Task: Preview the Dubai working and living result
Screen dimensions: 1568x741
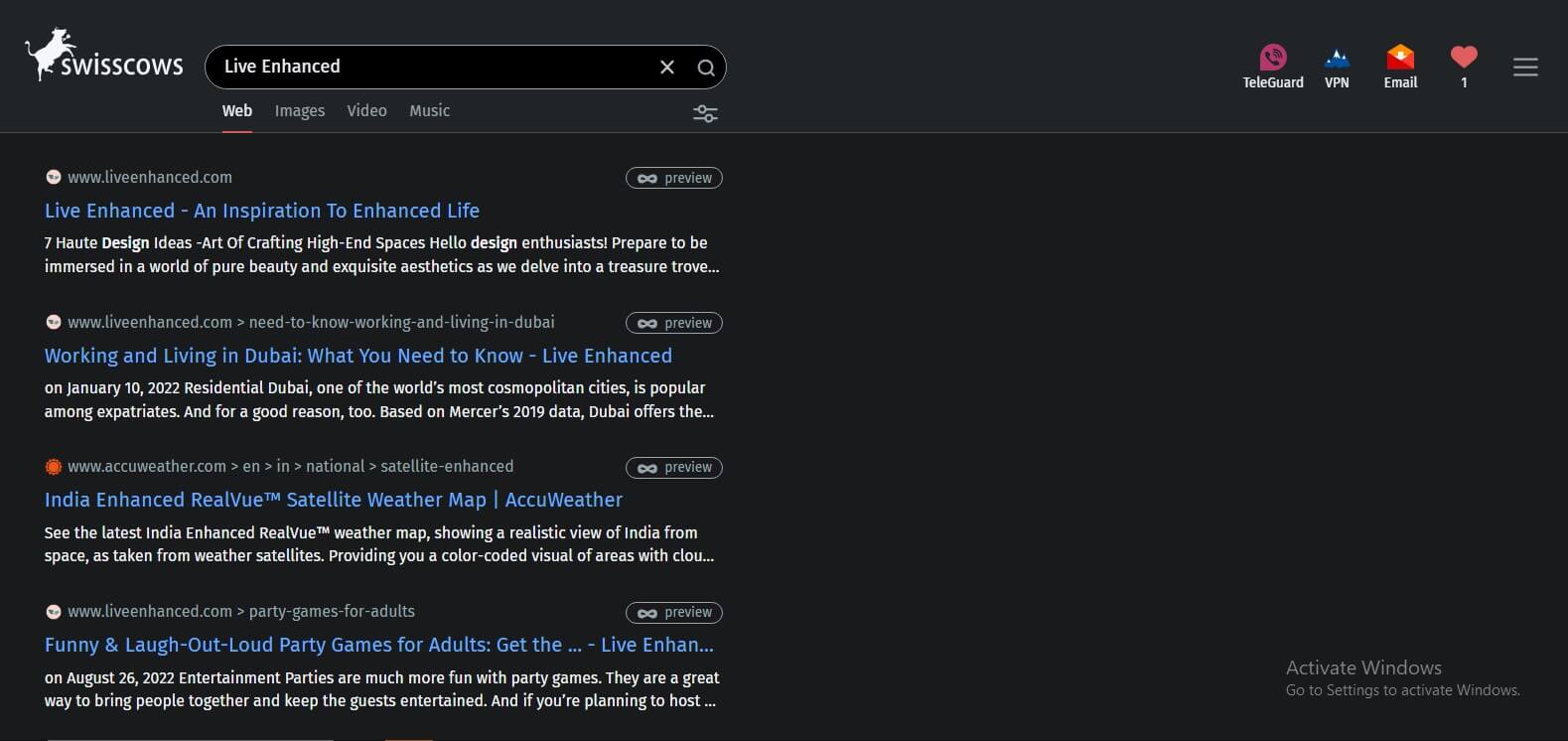Action: click(674, 323)
